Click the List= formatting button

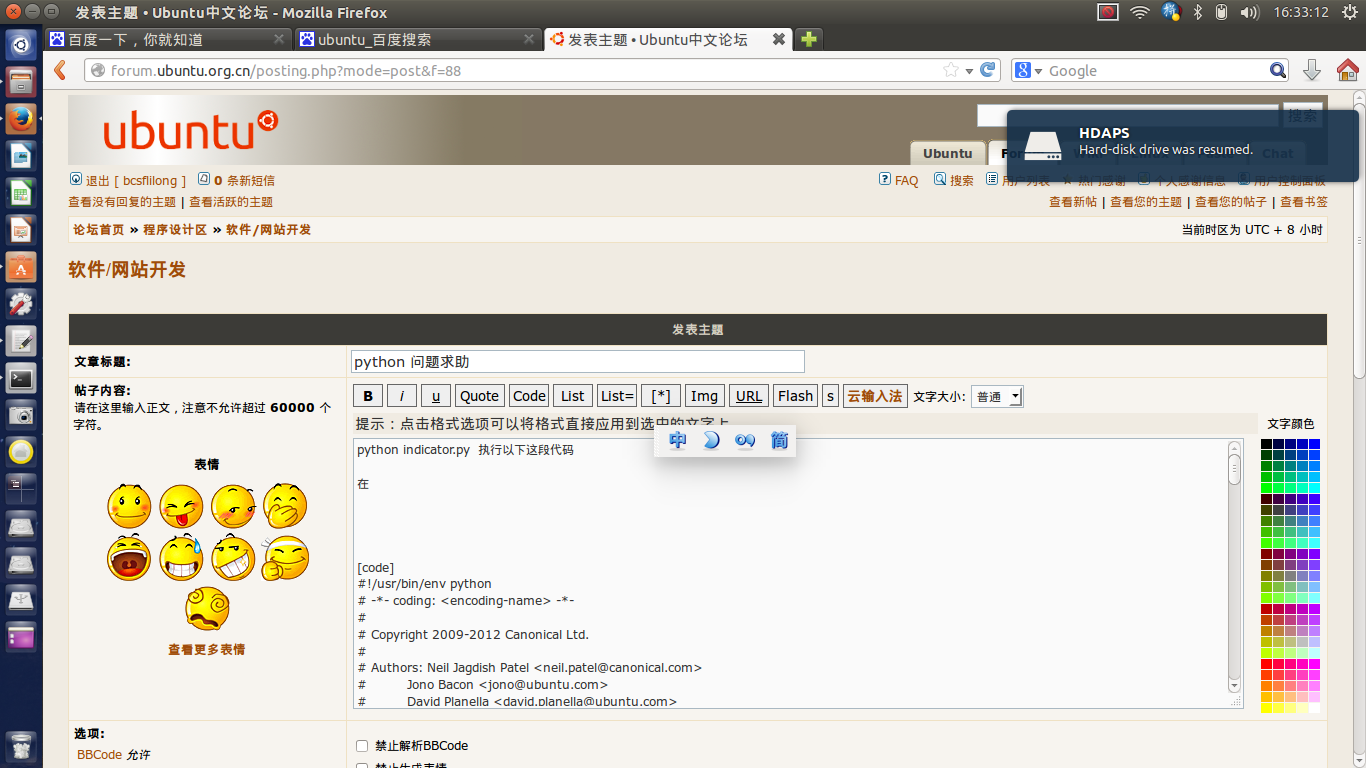click(617, 396)
